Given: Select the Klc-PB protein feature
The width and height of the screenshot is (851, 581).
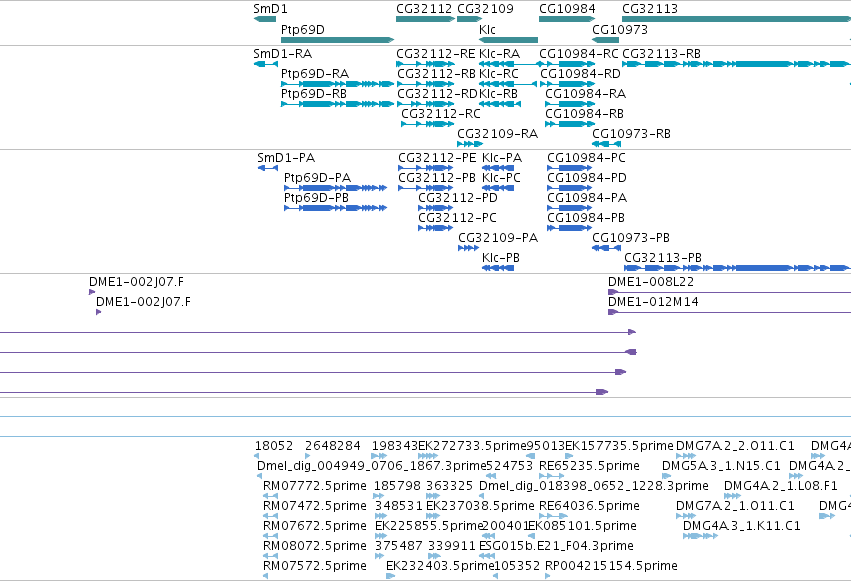Looking at the screenshot, I should 498,268.
